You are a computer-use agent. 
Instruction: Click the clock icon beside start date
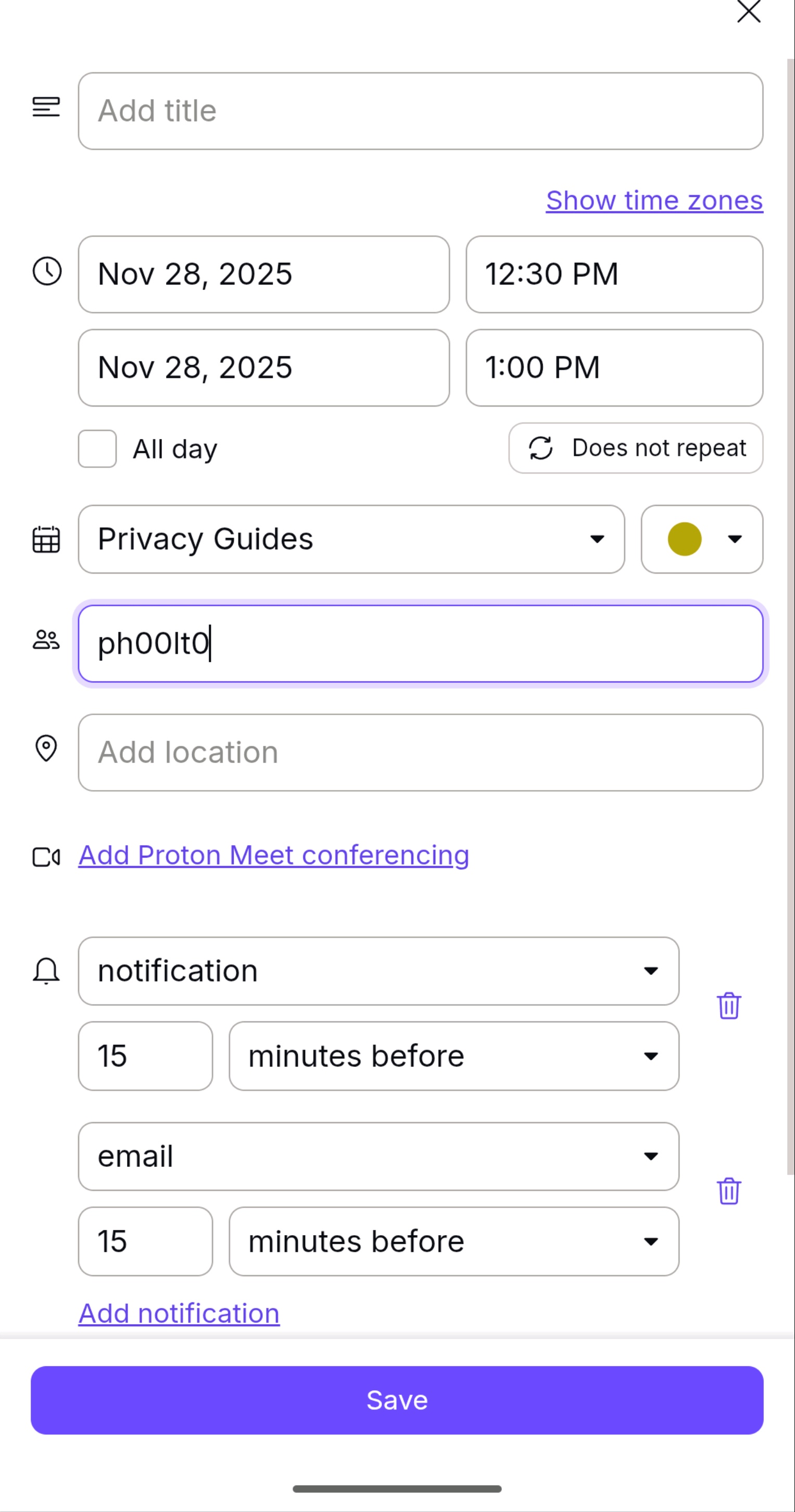pos(46,271)
